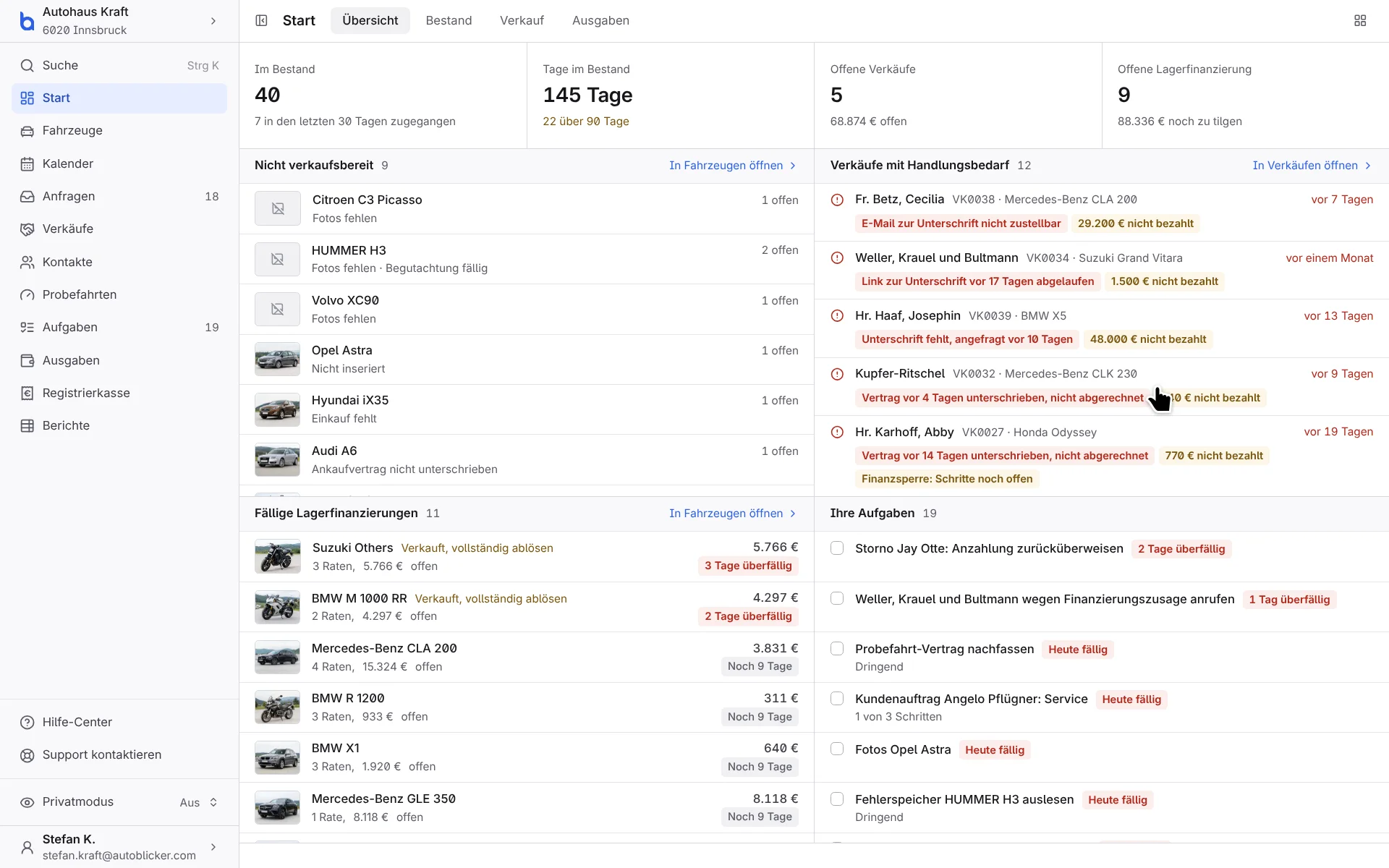The image size is (1389, 868).
Task: Click '3 Tage überfällig' badge for Suzuki Others
Action: pyautogui.click(x=748, y=566)
